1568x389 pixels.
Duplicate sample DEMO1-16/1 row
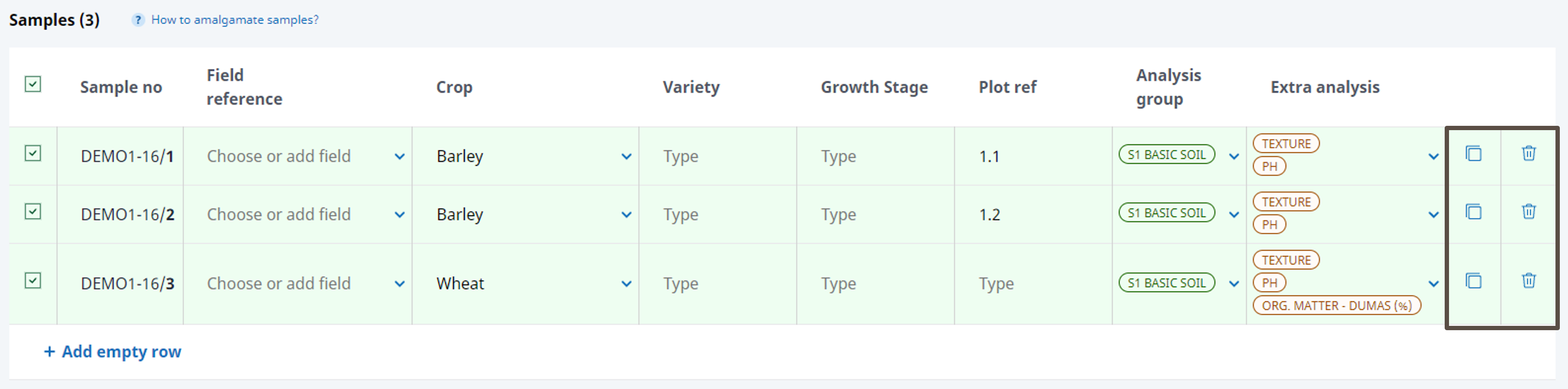click(x=1473, y=153)
